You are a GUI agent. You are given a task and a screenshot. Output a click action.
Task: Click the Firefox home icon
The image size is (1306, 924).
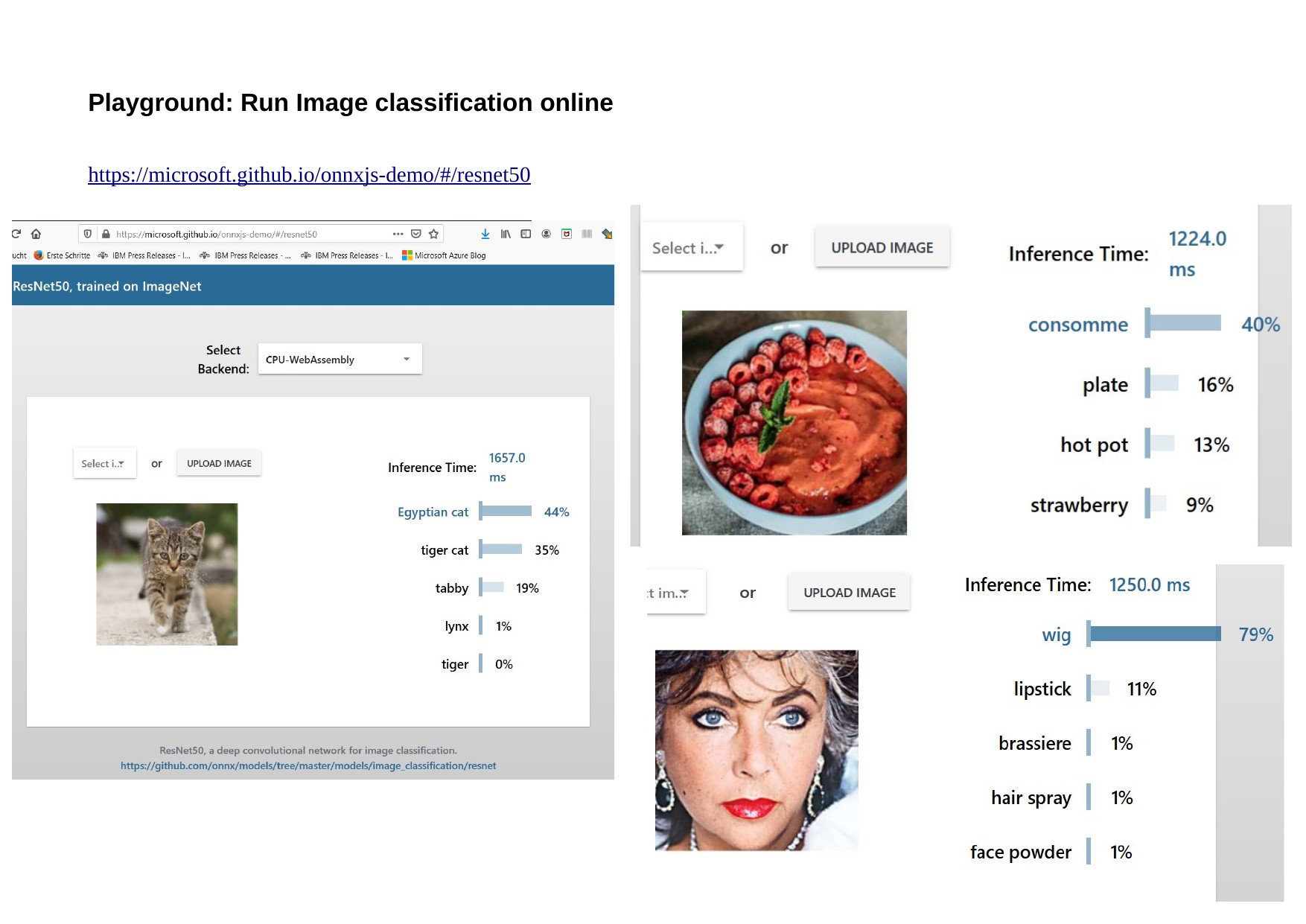point(36,234)
